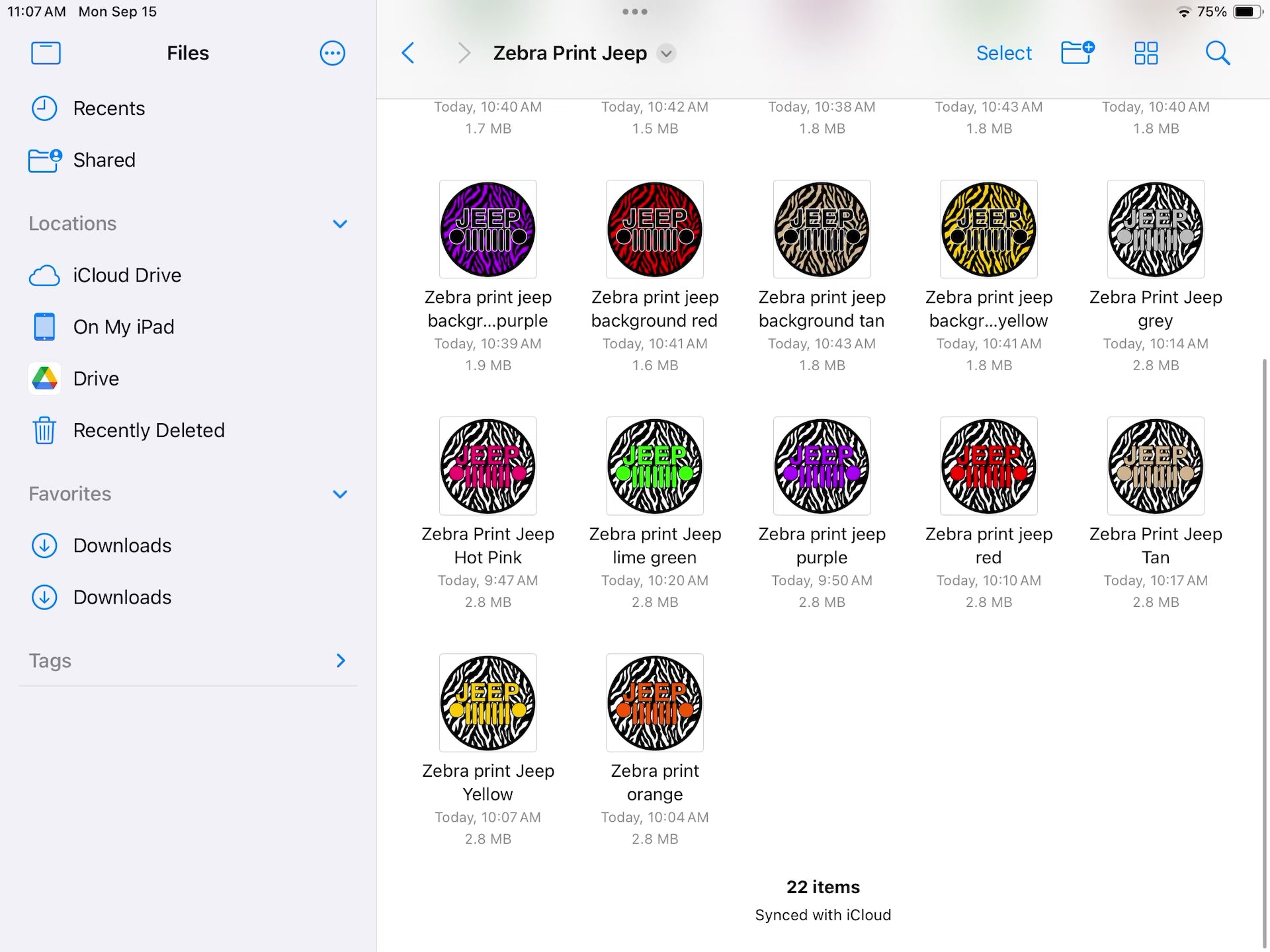The height and width of the screenshot is (952, 1270).
Task: Open the Files more options ellipsis
Action: click(x=332, y=53)
